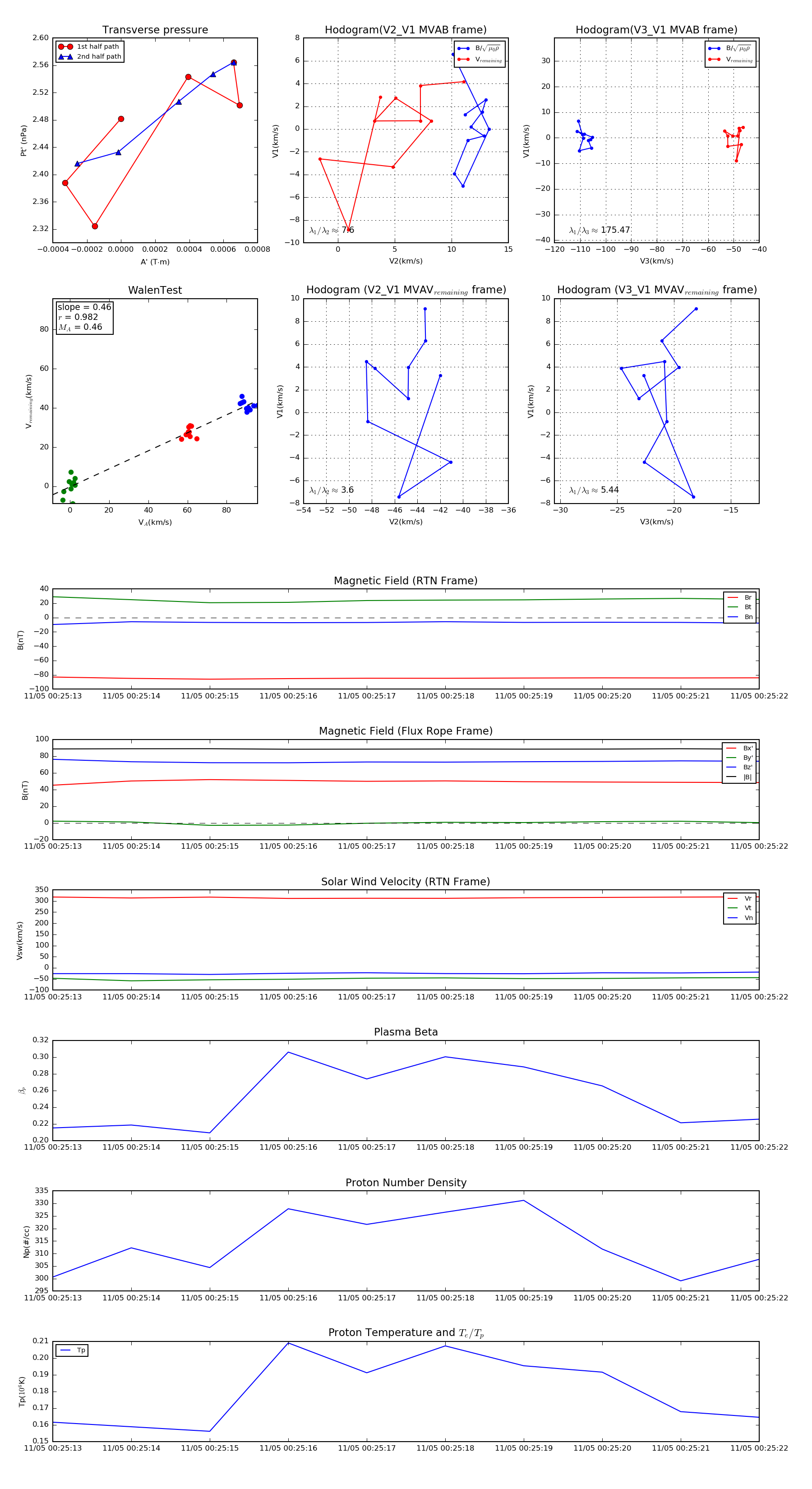Click 'V_A(km/s)' x-axis label of WalenTest
This screenshot has width=812, height=1489.
(155, 522)
